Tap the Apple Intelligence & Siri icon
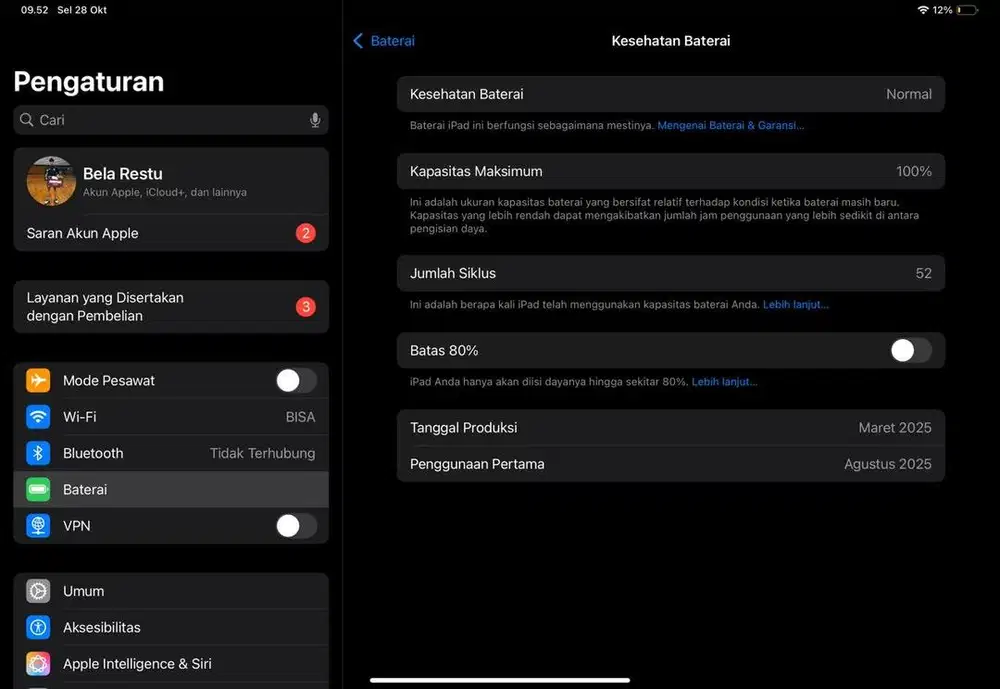1000x689 pixels. click(38, 664)
